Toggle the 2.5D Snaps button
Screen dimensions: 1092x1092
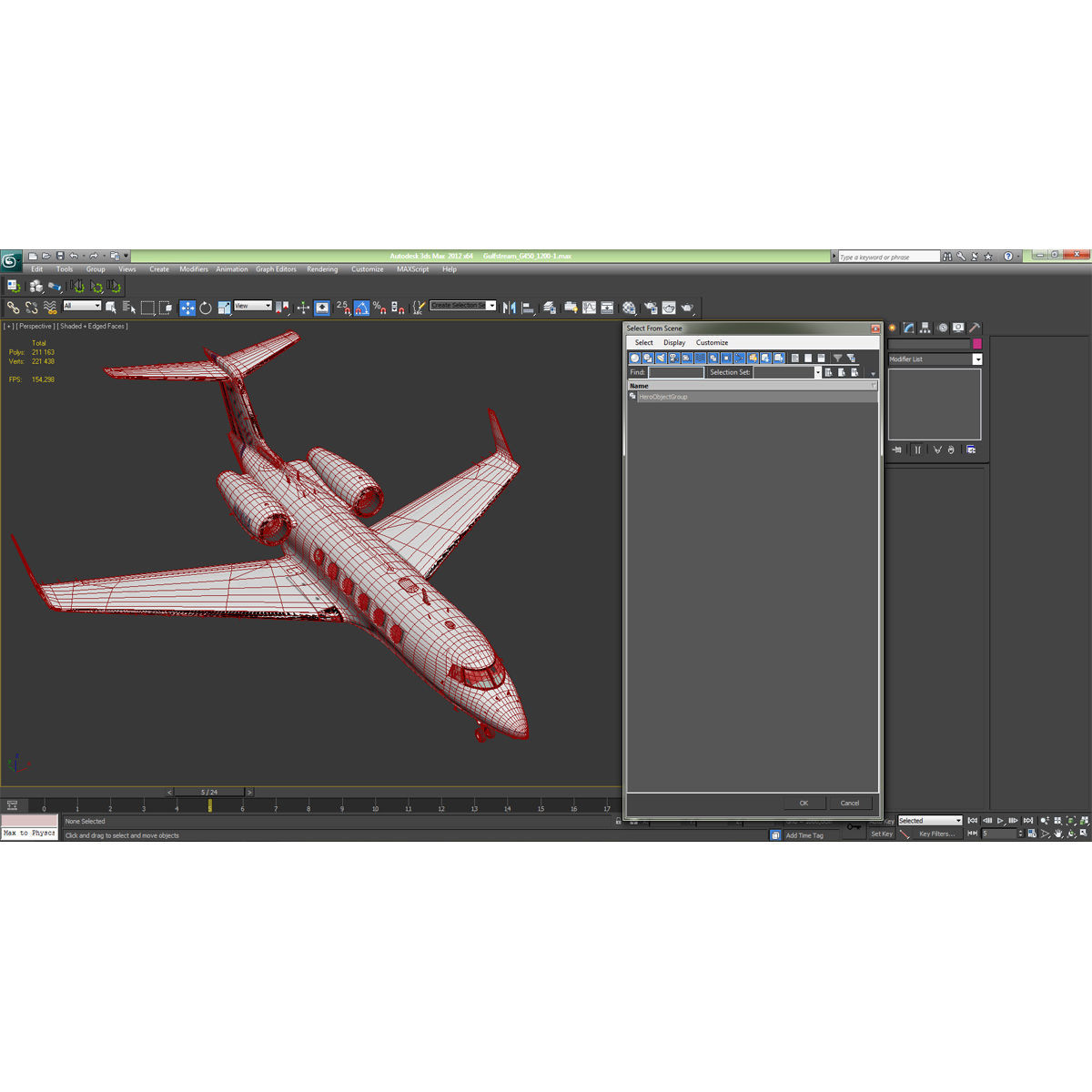click(x=342, y=308)
